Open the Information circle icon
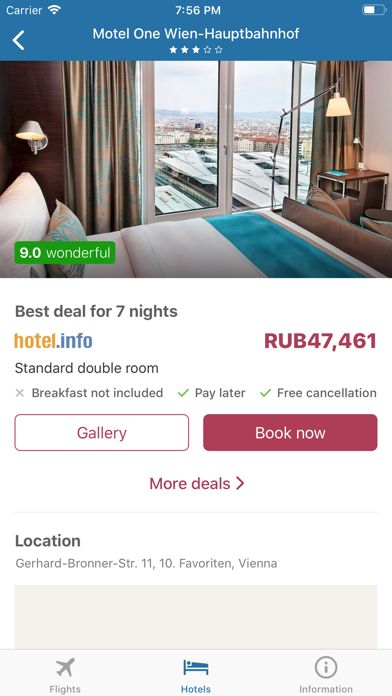The image size is (392, 696). [x=326, y=667]
